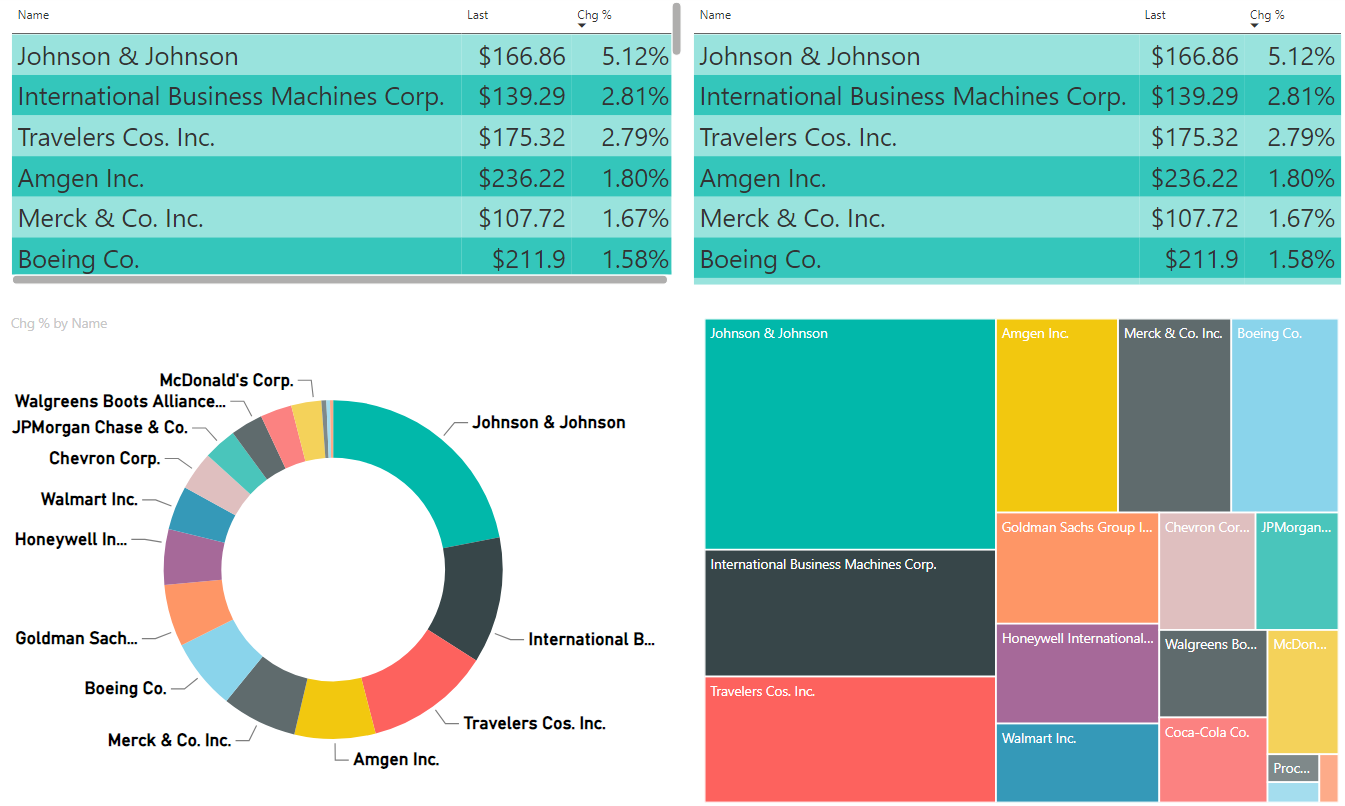Select the pale pink Chevron donut slice
1345x806 pixels.
[x=219, y=483]
